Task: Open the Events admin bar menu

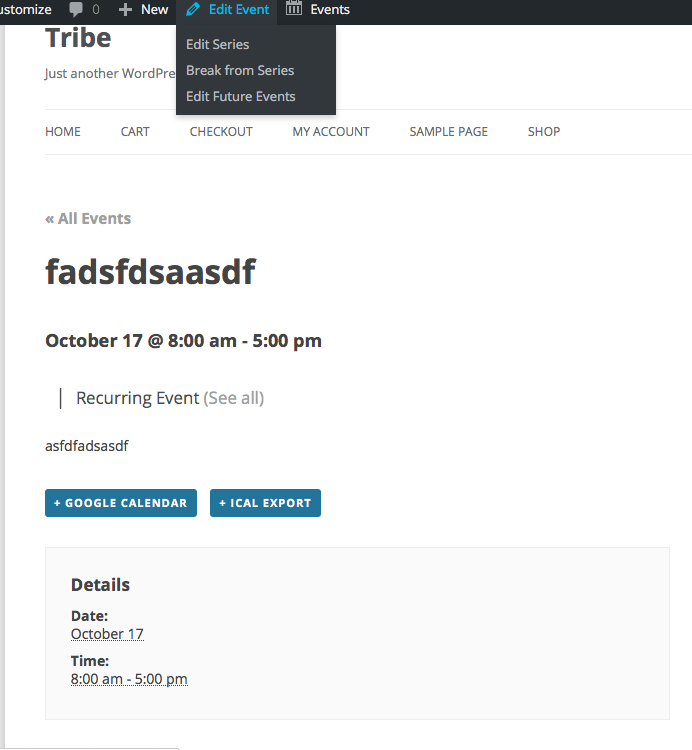Action: click(329, 10)
